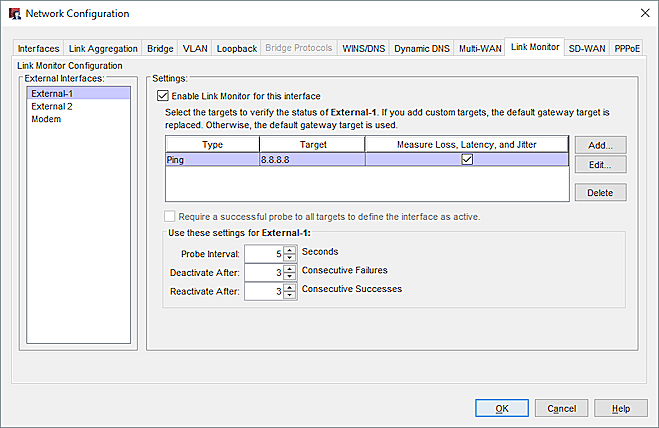Increase the Deactivate After value
The image size is (659, 428).
(x=289, y=268)
